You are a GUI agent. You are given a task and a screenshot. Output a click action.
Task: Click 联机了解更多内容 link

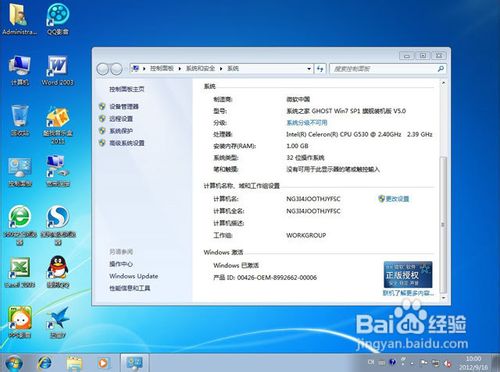tap(408, 293)
